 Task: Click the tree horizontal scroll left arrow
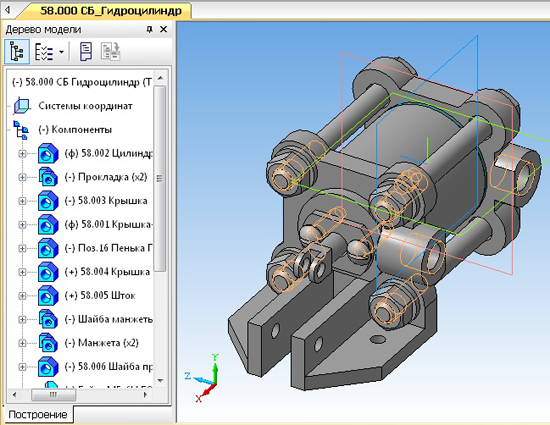[14, 395]
